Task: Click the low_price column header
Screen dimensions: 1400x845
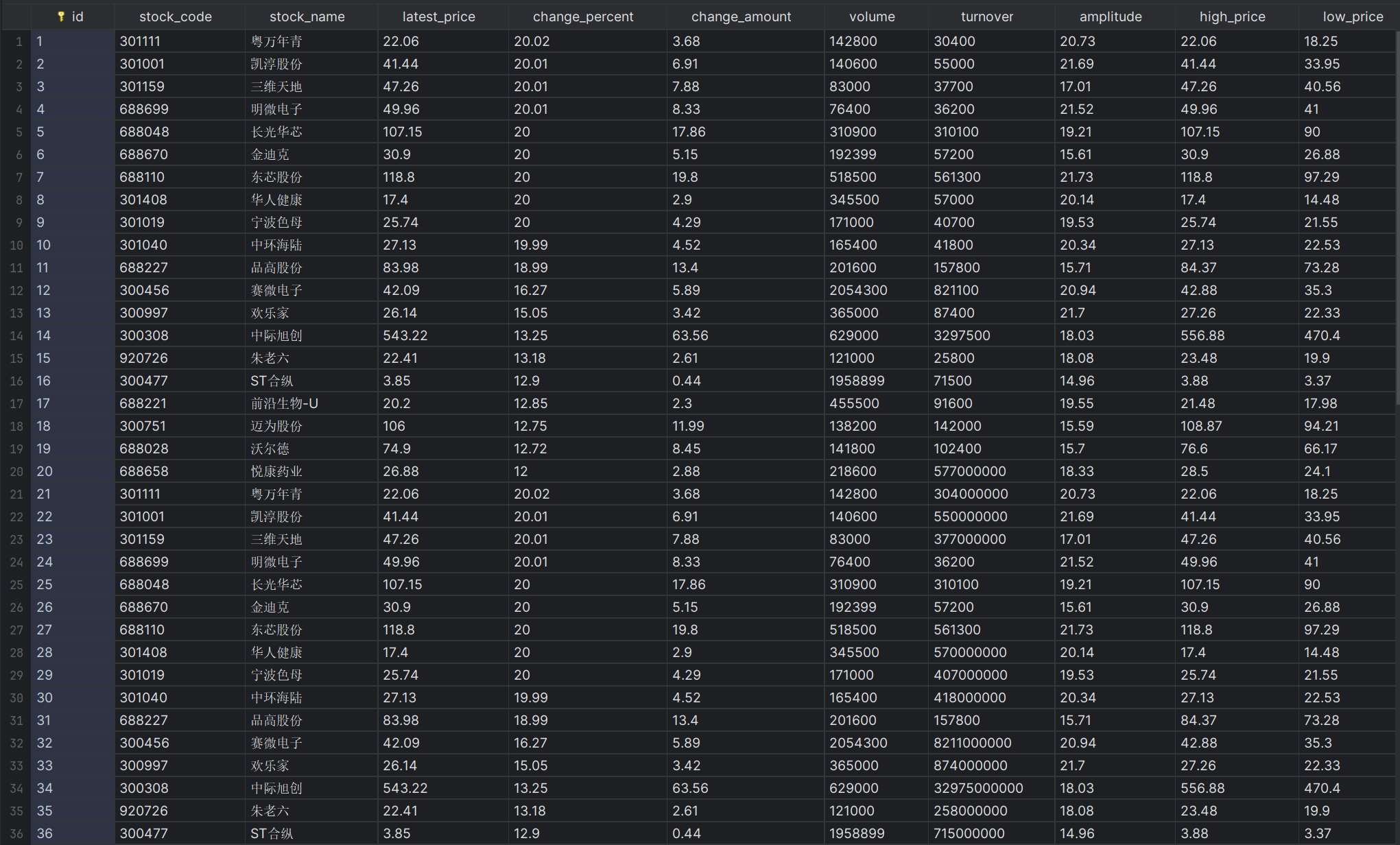Action: [x=1353, y=16]
